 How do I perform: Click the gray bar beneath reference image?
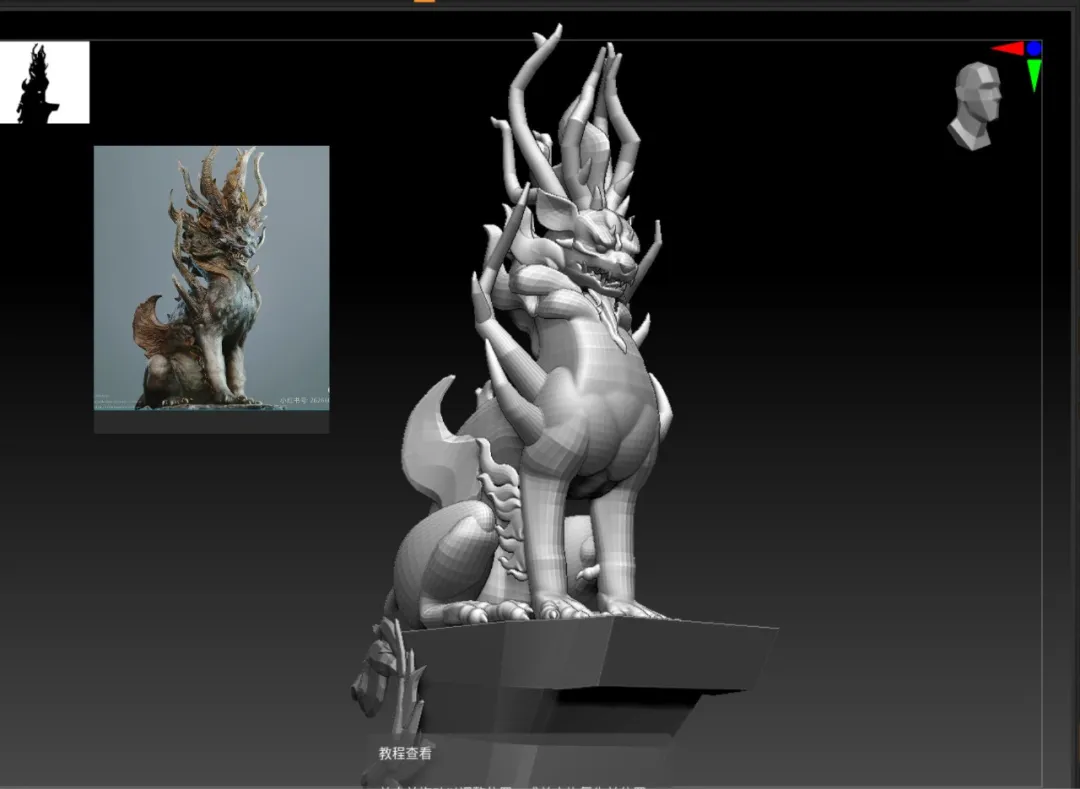pos(211,422)
